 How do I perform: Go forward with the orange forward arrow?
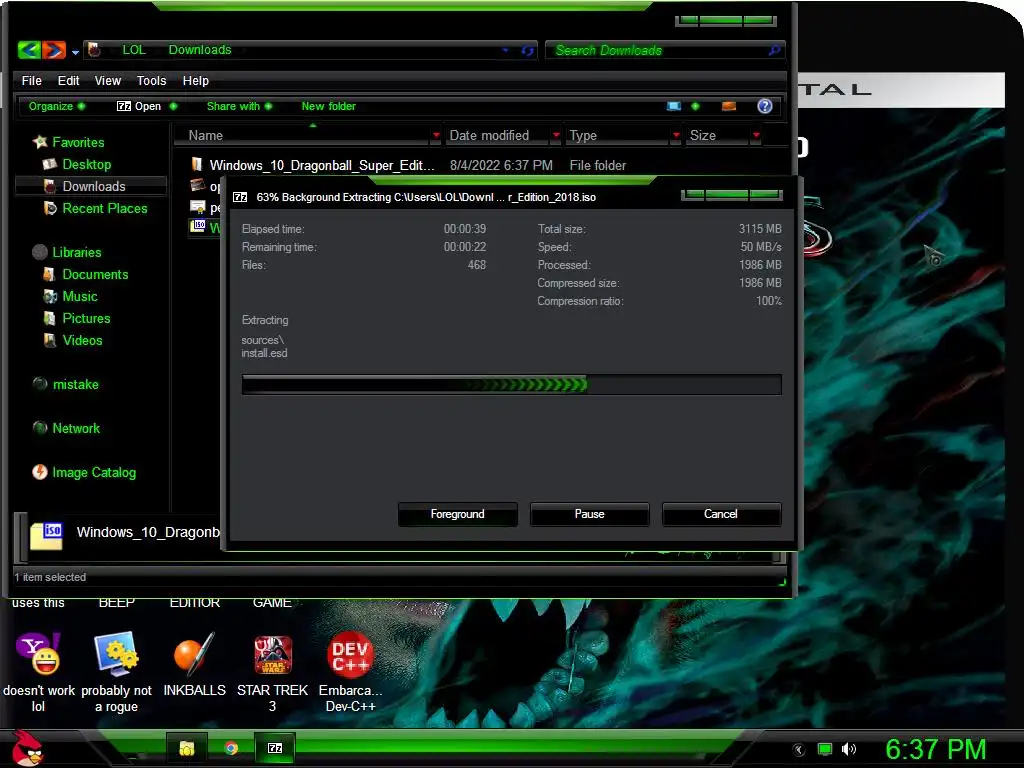(x=54, y=50)
